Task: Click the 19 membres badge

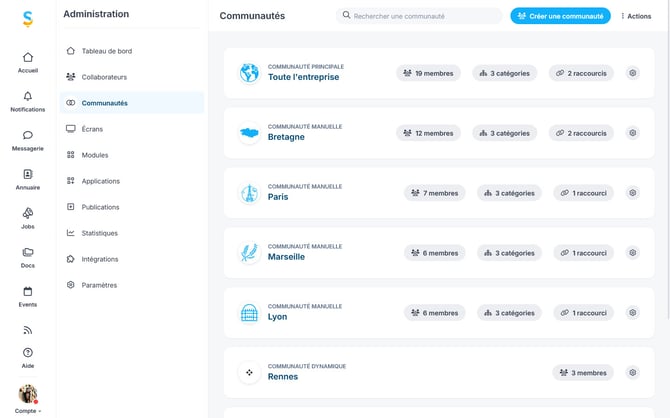Action: (429, 73)
